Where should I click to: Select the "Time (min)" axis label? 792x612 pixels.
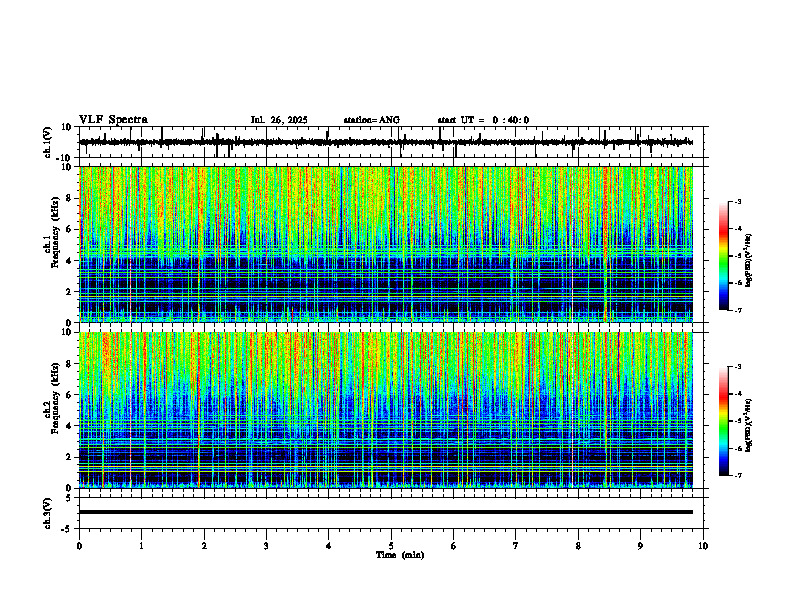tap(400, 555)
